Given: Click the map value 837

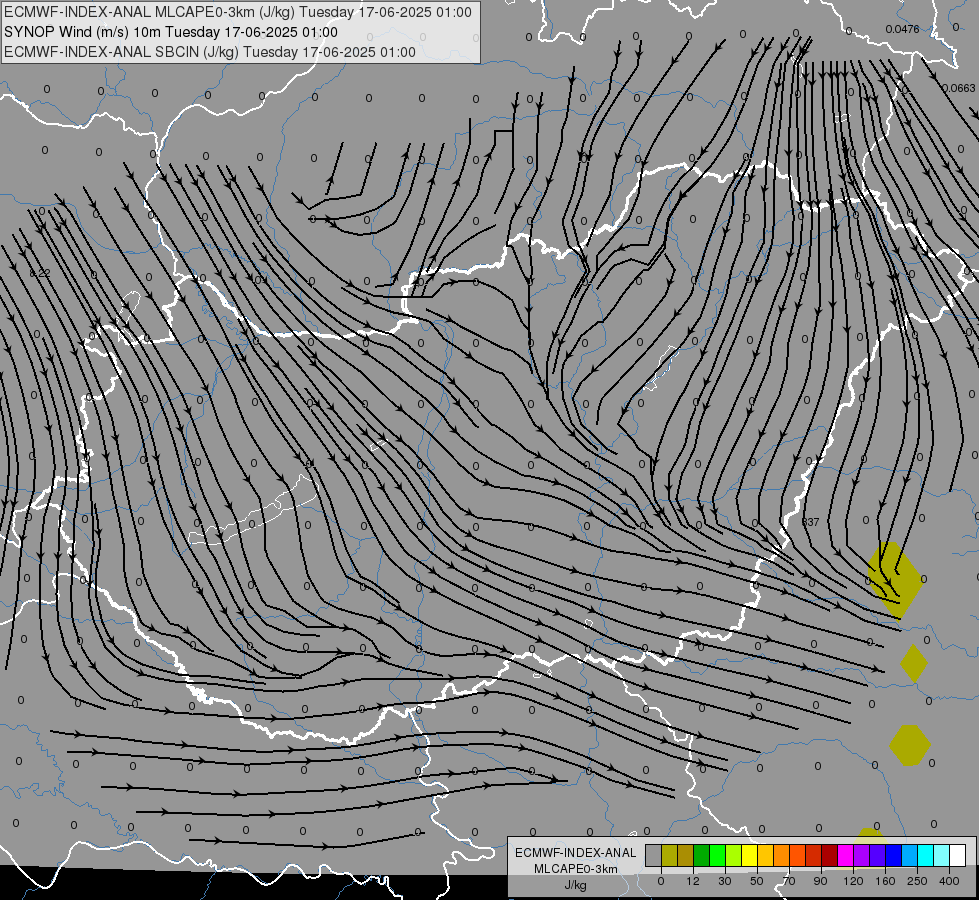Looking at the screenshot, I should click(x=810, y=522).
